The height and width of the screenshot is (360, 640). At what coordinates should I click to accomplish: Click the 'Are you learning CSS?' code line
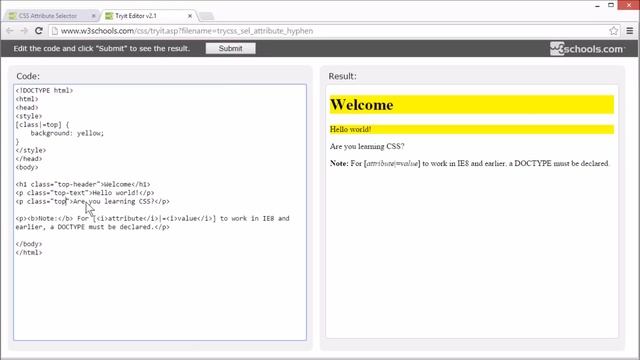[x=93, y=201]
